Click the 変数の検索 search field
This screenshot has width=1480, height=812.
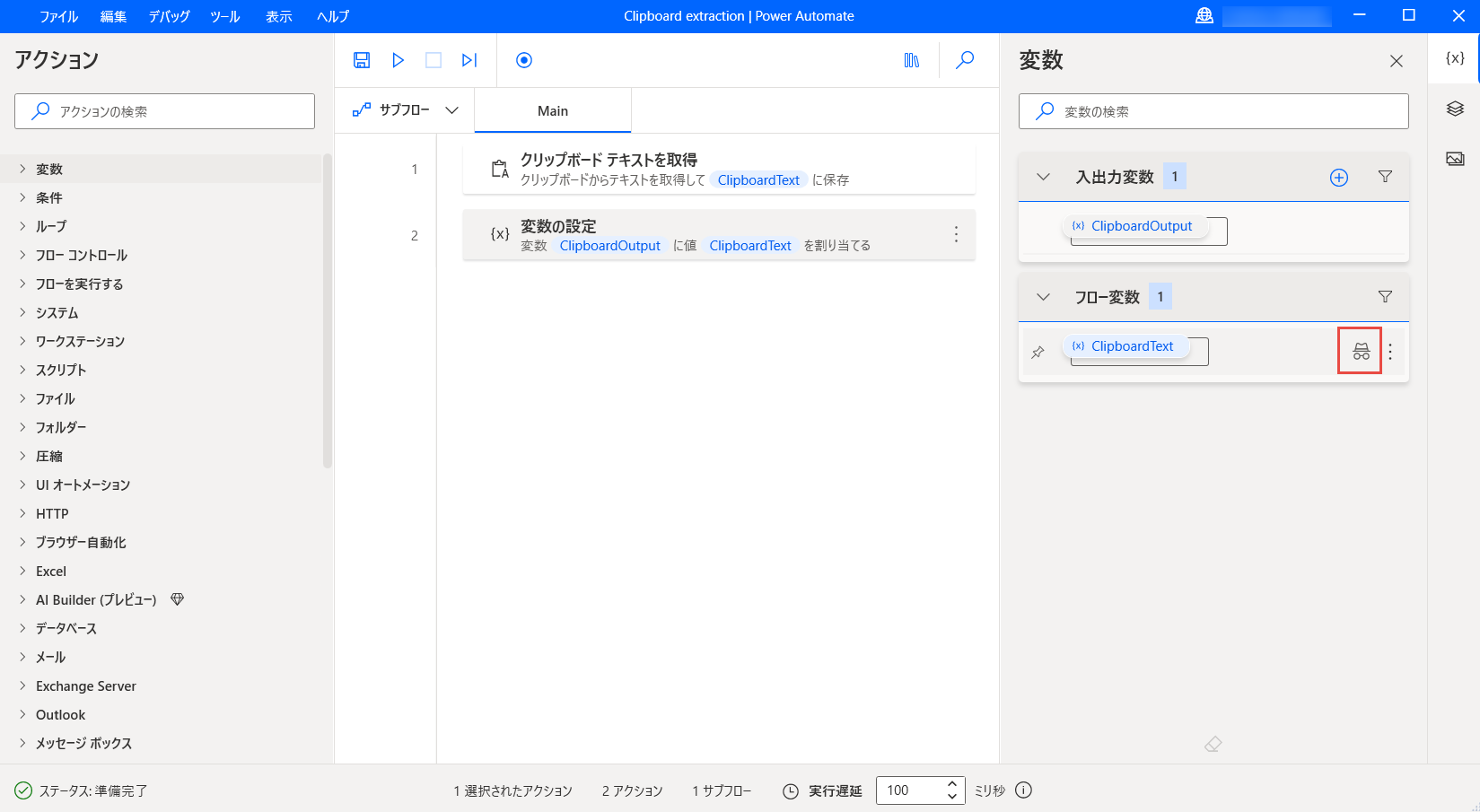click(1213, 111)
